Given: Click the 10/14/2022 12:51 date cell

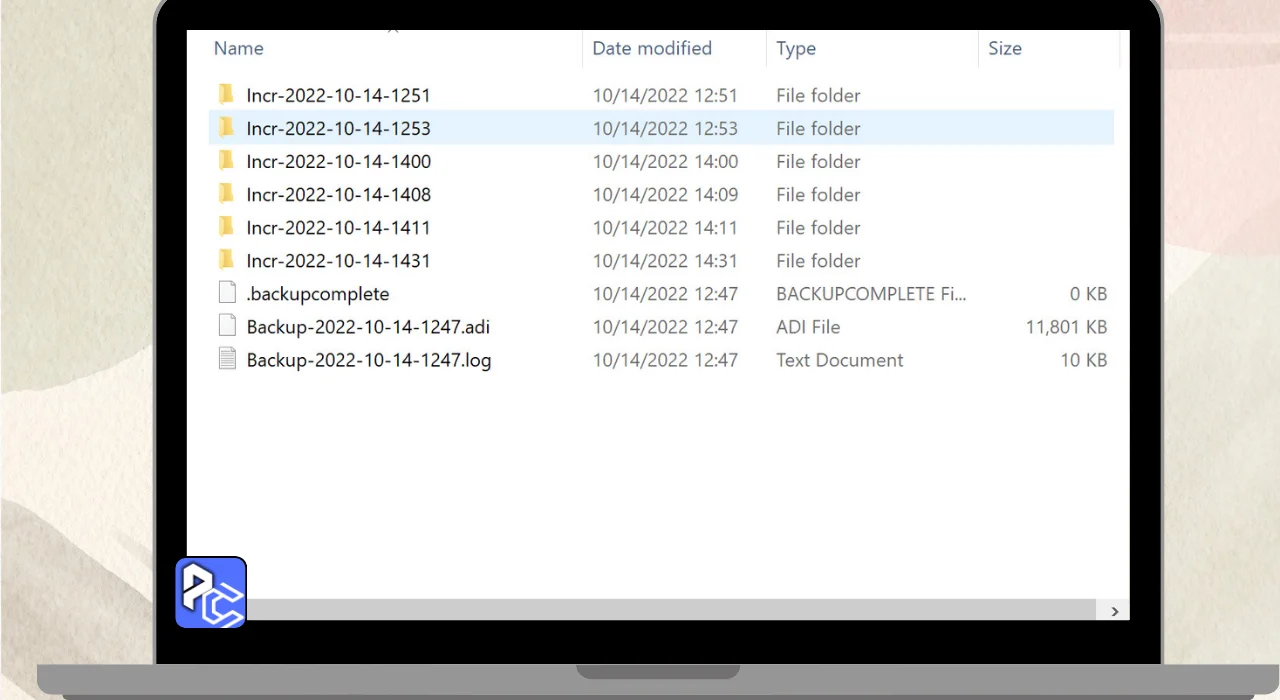Looking at the screenshot, I should (x=665, y=96).
